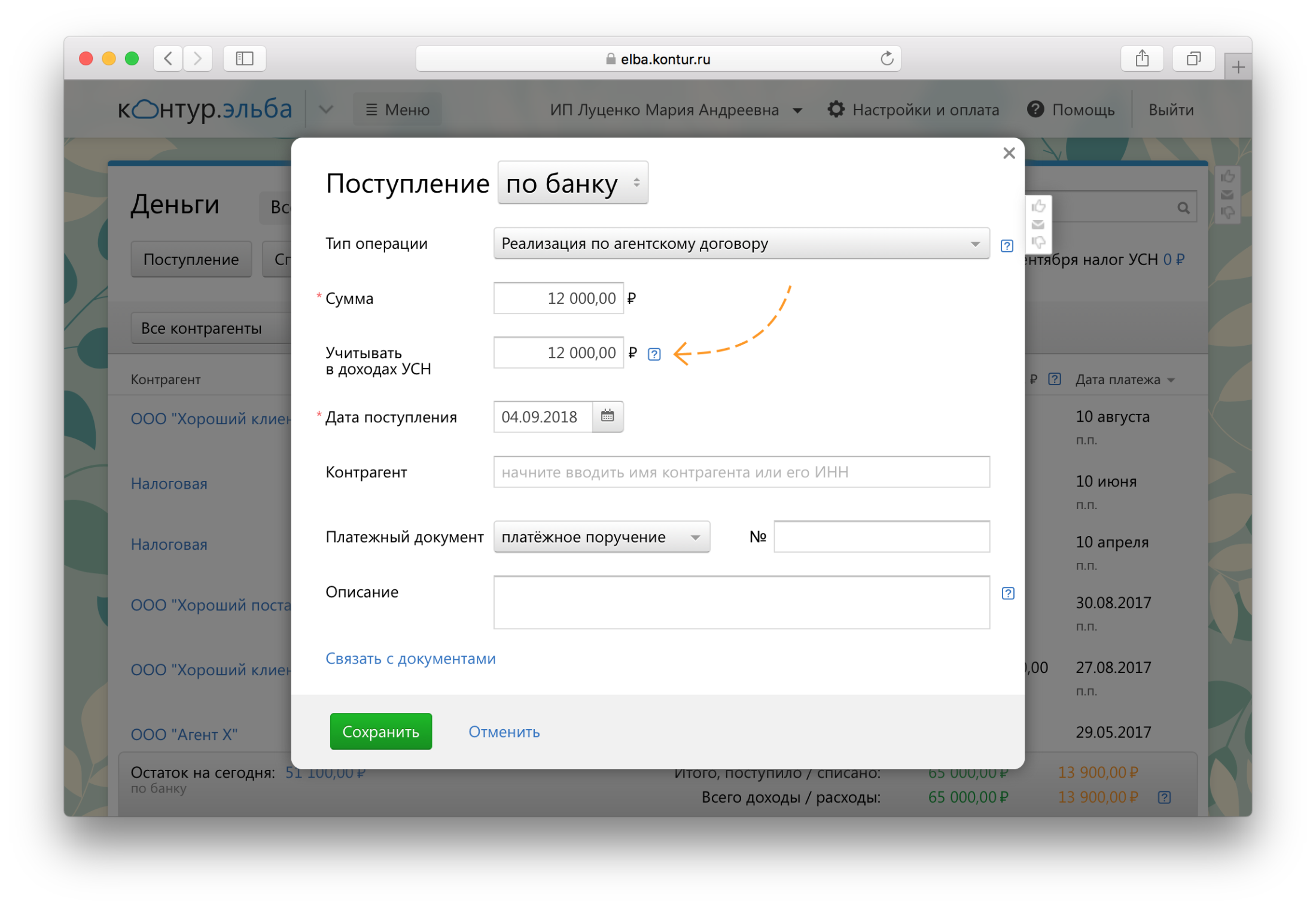This screenshot has width=1316, height=908.
Task: Click Поступление button on Деньги page
Action: [x=191, y=259]
